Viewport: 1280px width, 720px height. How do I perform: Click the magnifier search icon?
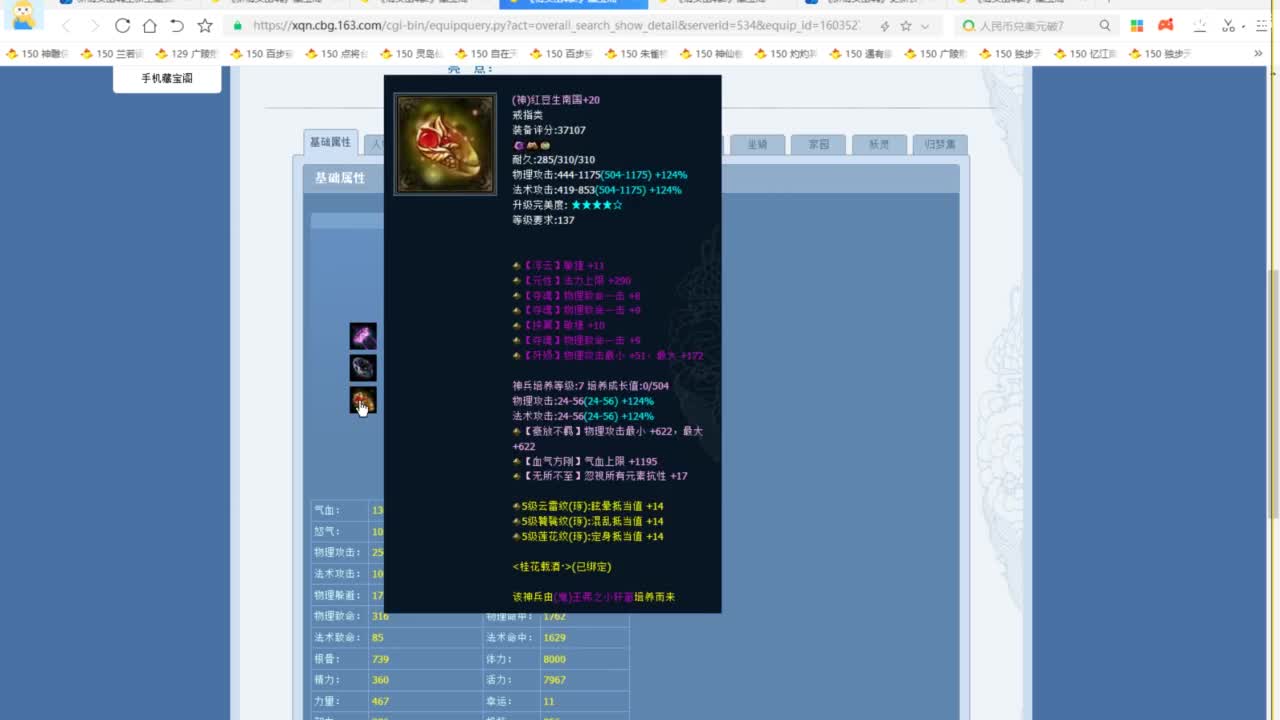pos(1105,26)
